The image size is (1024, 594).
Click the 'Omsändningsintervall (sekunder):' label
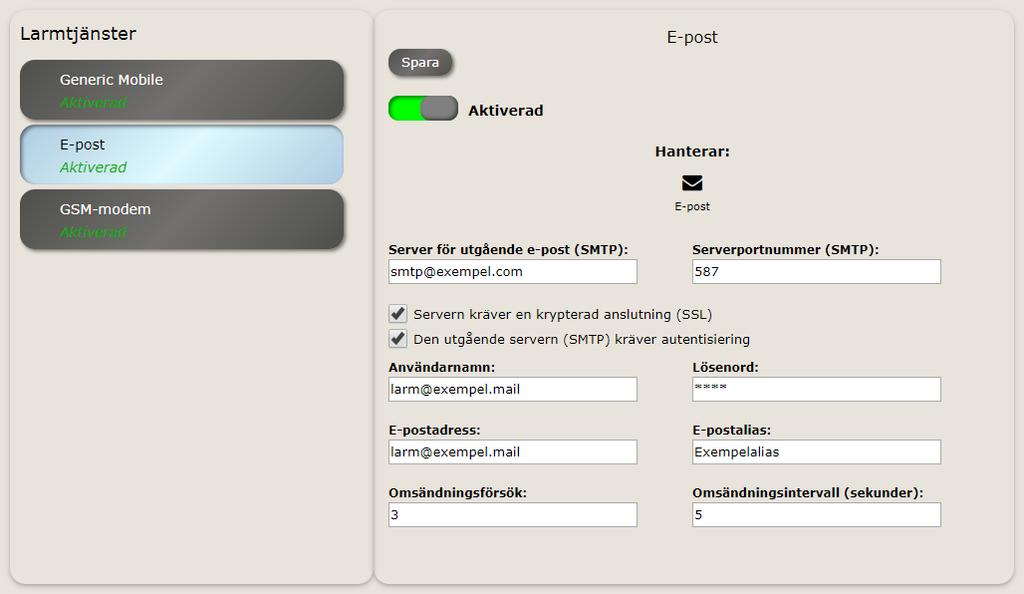click(x=808, y=493)
